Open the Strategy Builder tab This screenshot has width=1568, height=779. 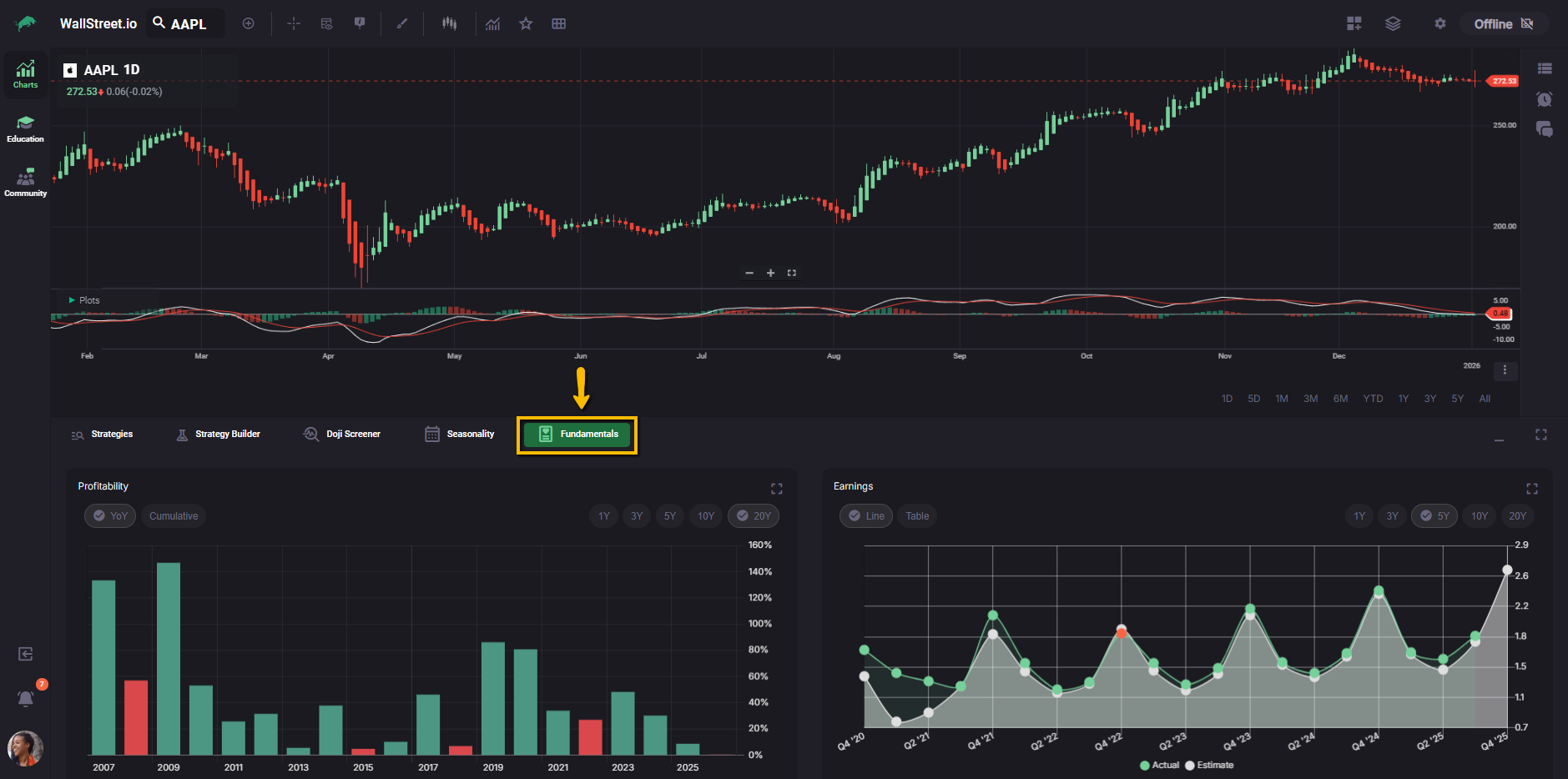pyautogui.click(x=219, y=435)
